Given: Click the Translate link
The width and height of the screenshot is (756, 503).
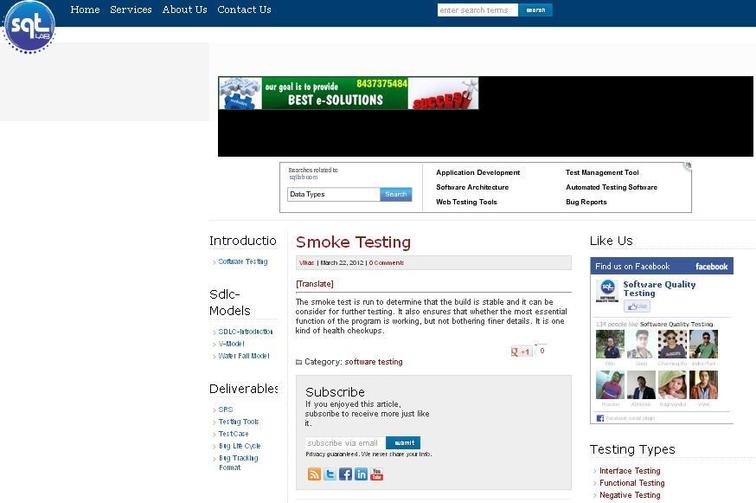Looking at the screenshot, I should pos(314,284).
